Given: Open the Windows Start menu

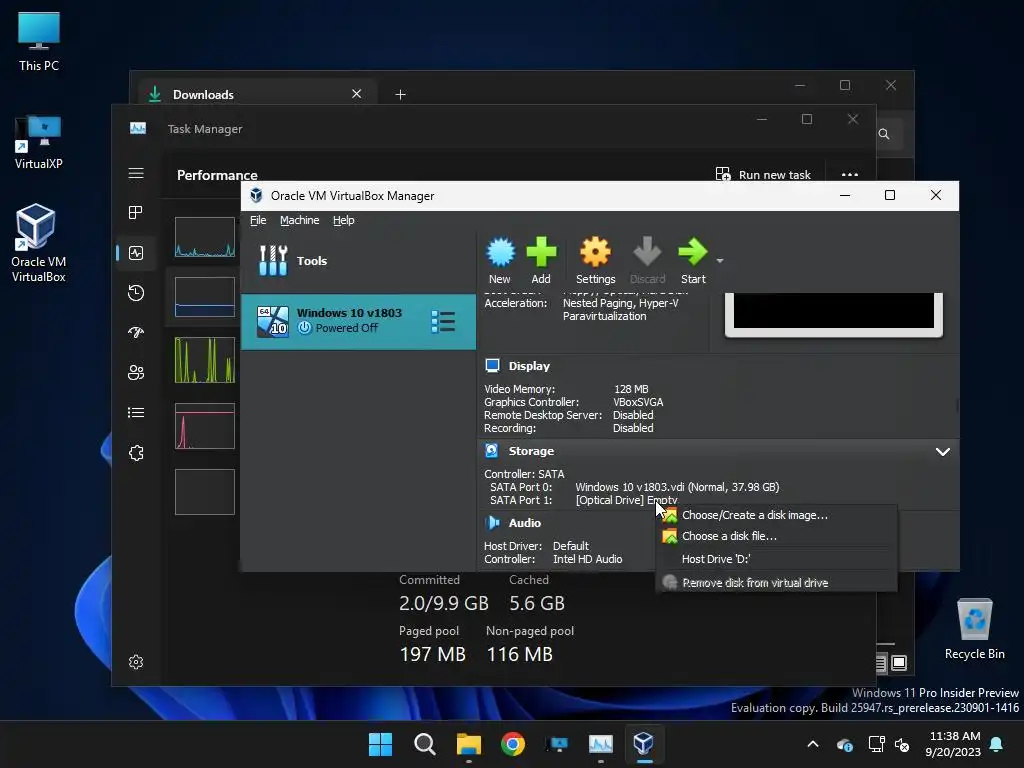Looking at the screenshot, I should click(x=380, y=744).
